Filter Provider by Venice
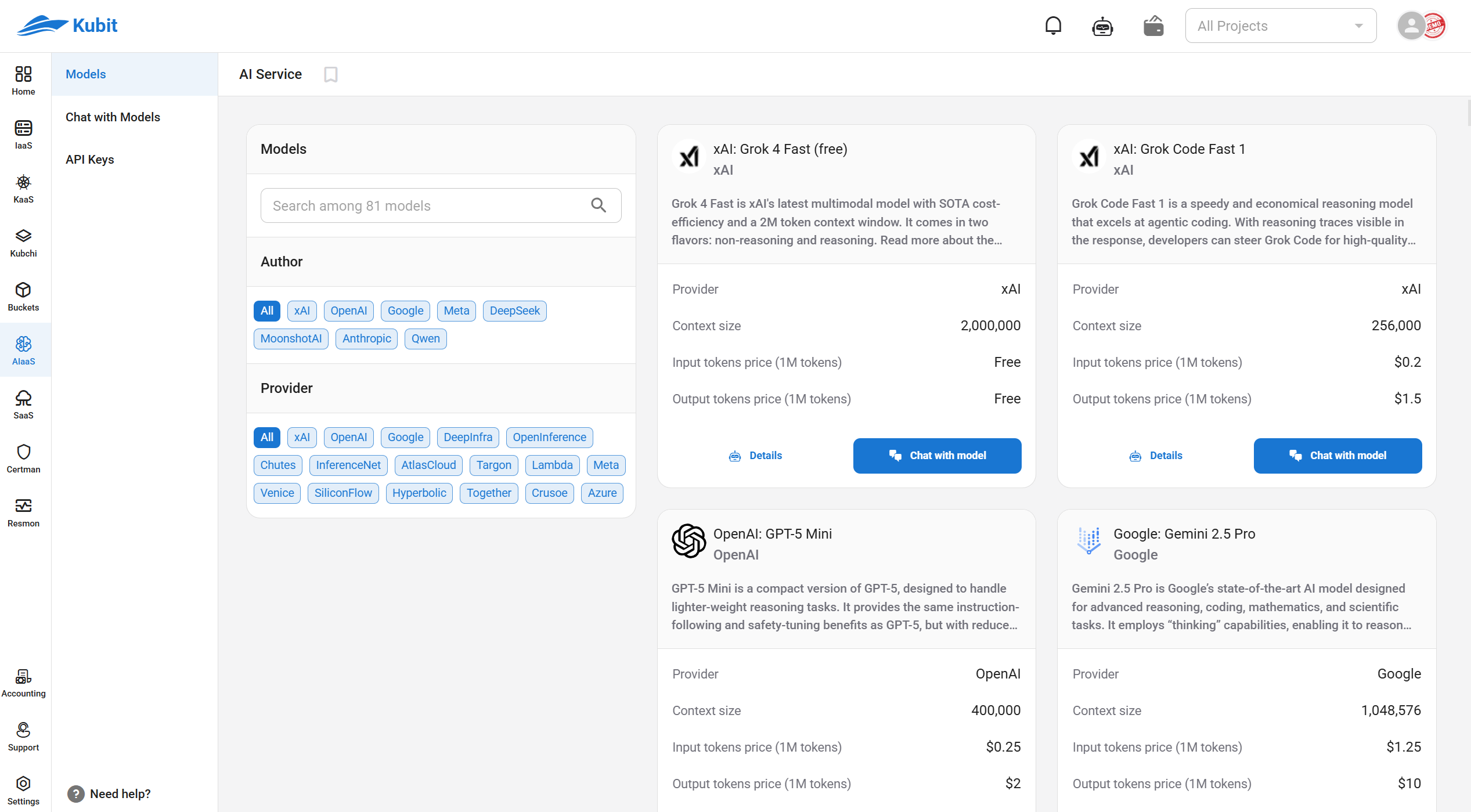This screenshot has height=812, width=1471. (277, 493)
